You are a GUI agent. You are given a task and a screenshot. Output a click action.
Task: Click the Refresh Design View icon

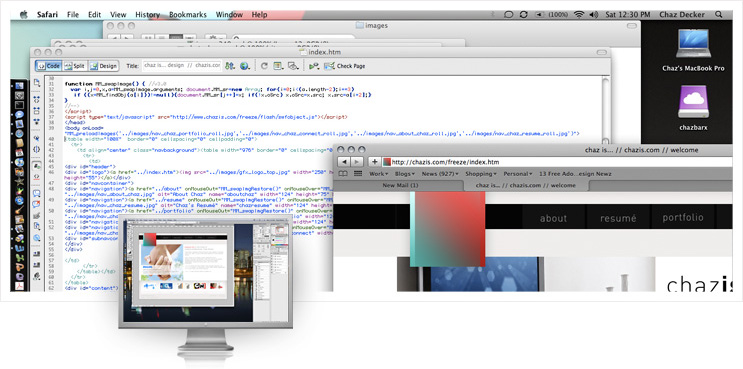pos(264,66)
